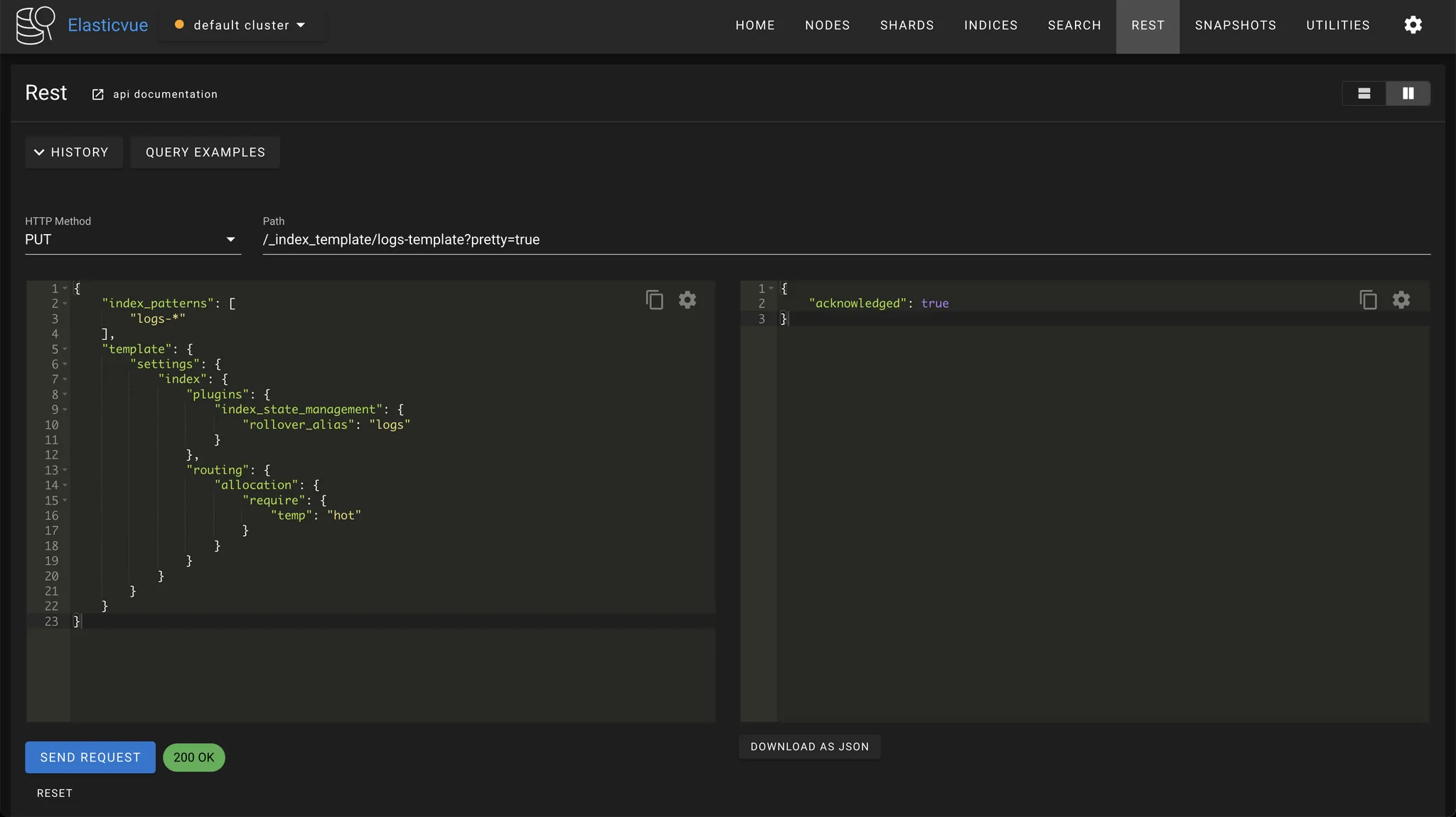Viewport: 1456px width, 817px height.
Task: Click the 200 OK status badge
Action: [193, 757]
